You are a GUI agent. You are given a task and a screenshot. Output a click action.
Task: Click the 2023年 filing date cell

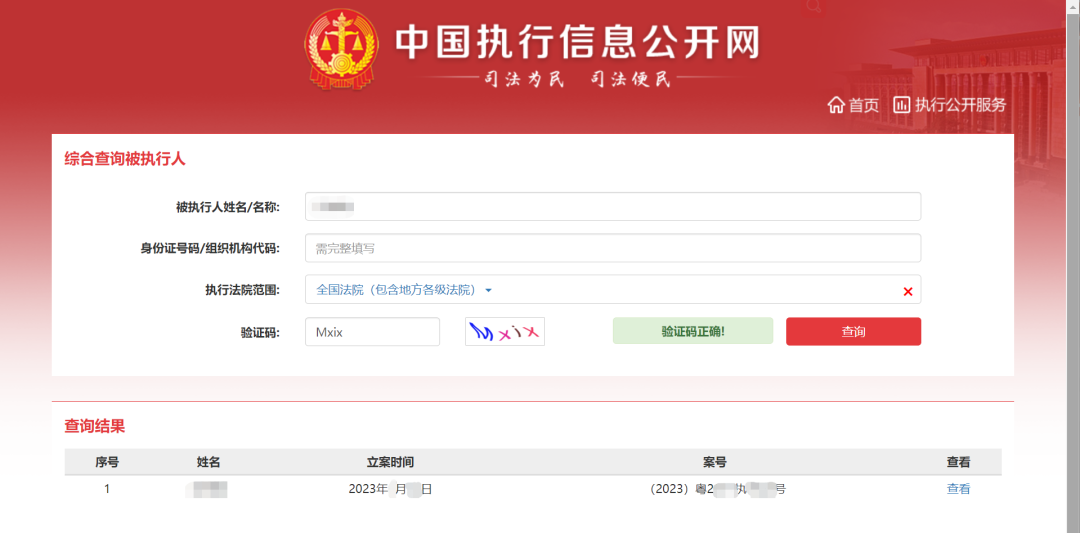(x=390, y=490)
